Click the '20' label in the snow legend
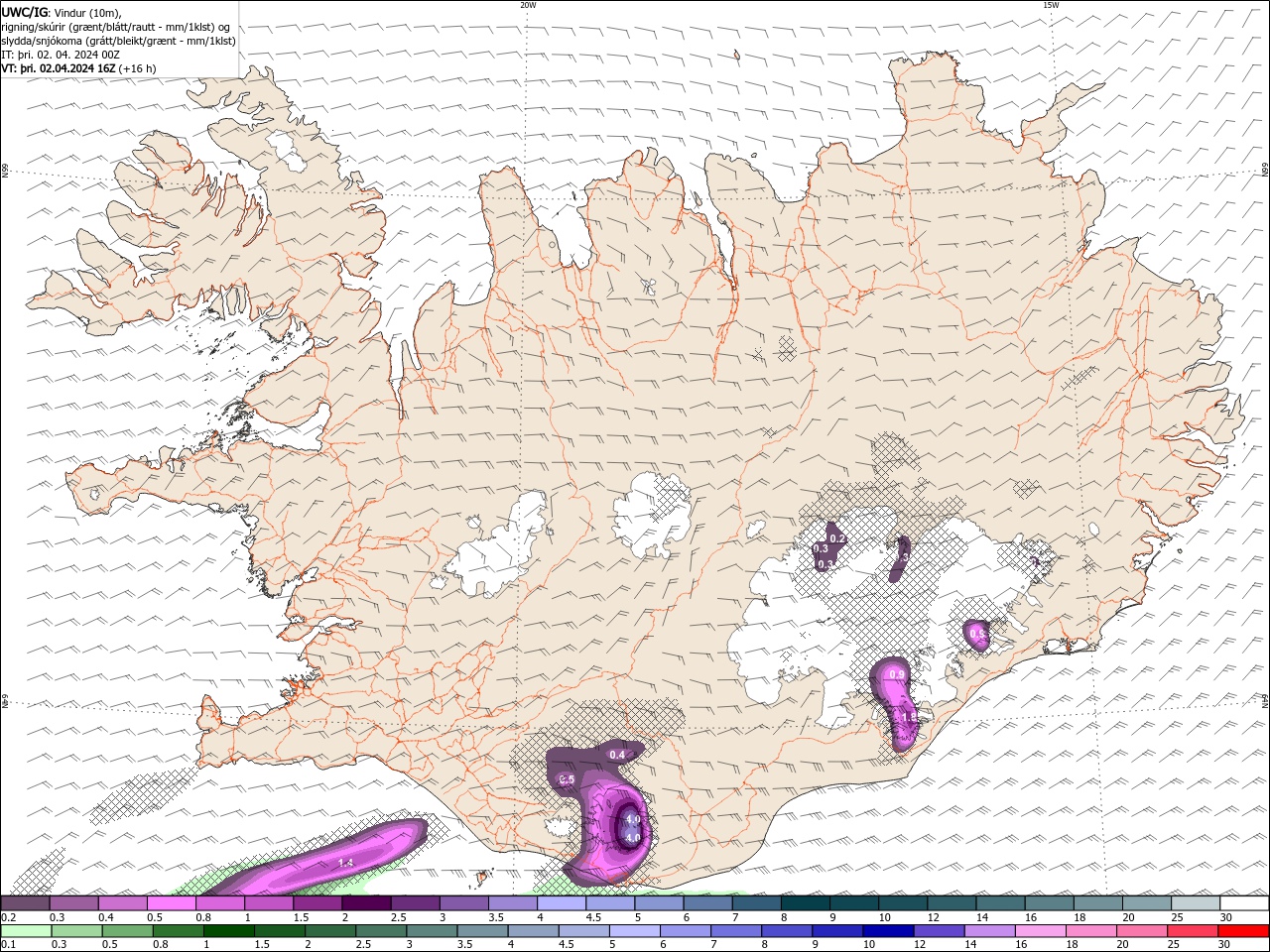The image size is (1270, 952). click(1129, 917)
